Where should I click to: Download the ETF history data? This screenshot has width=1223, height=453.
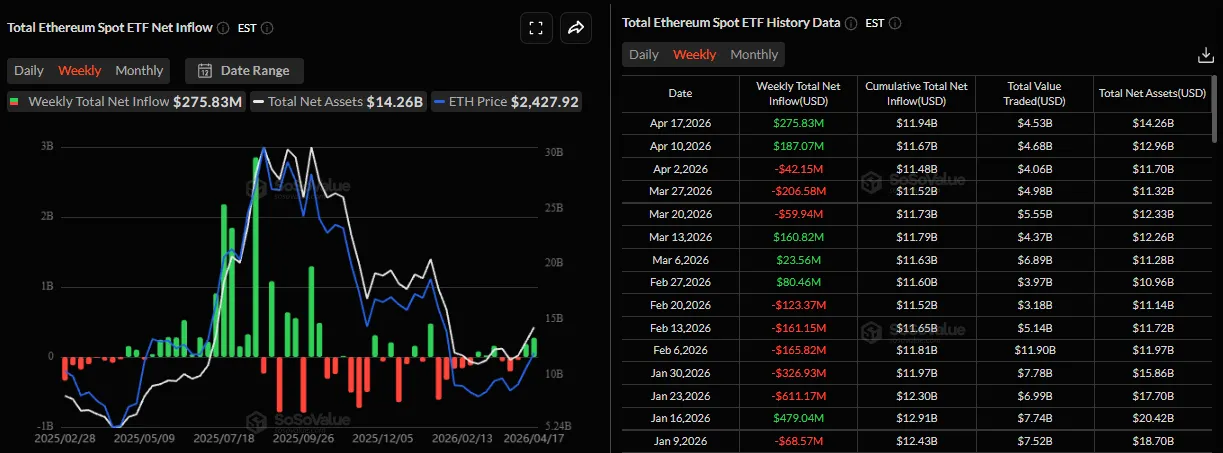click(1204, 55)
